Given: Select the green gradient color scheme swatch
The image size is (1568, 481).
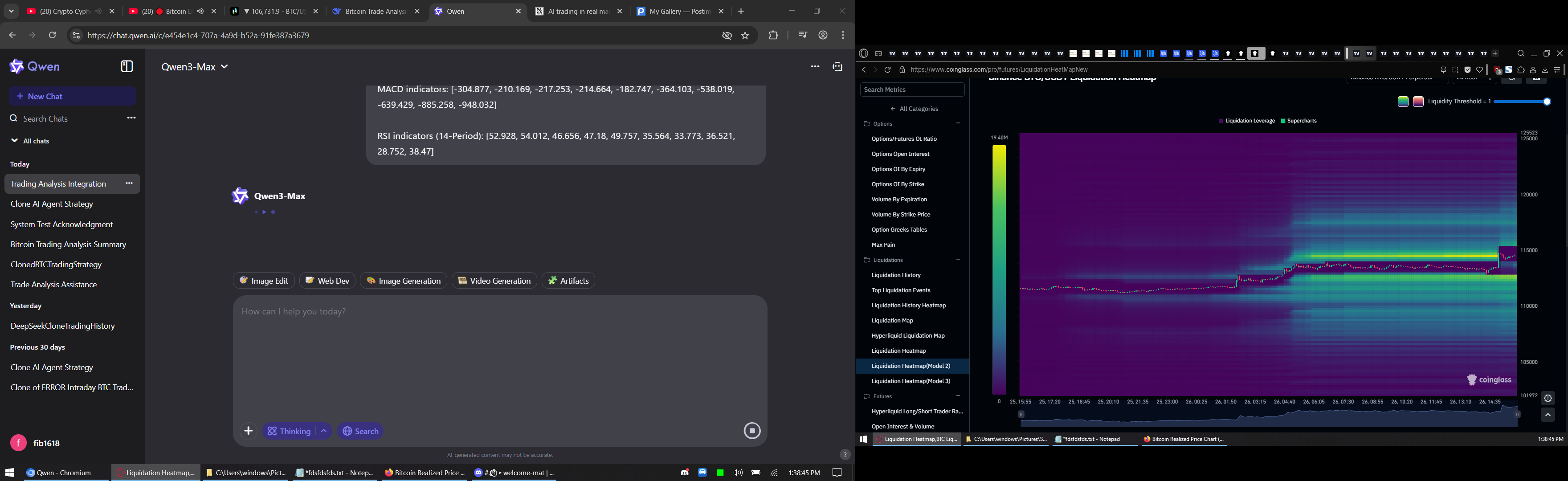Looking at the screenshot, I should 1402,102.
